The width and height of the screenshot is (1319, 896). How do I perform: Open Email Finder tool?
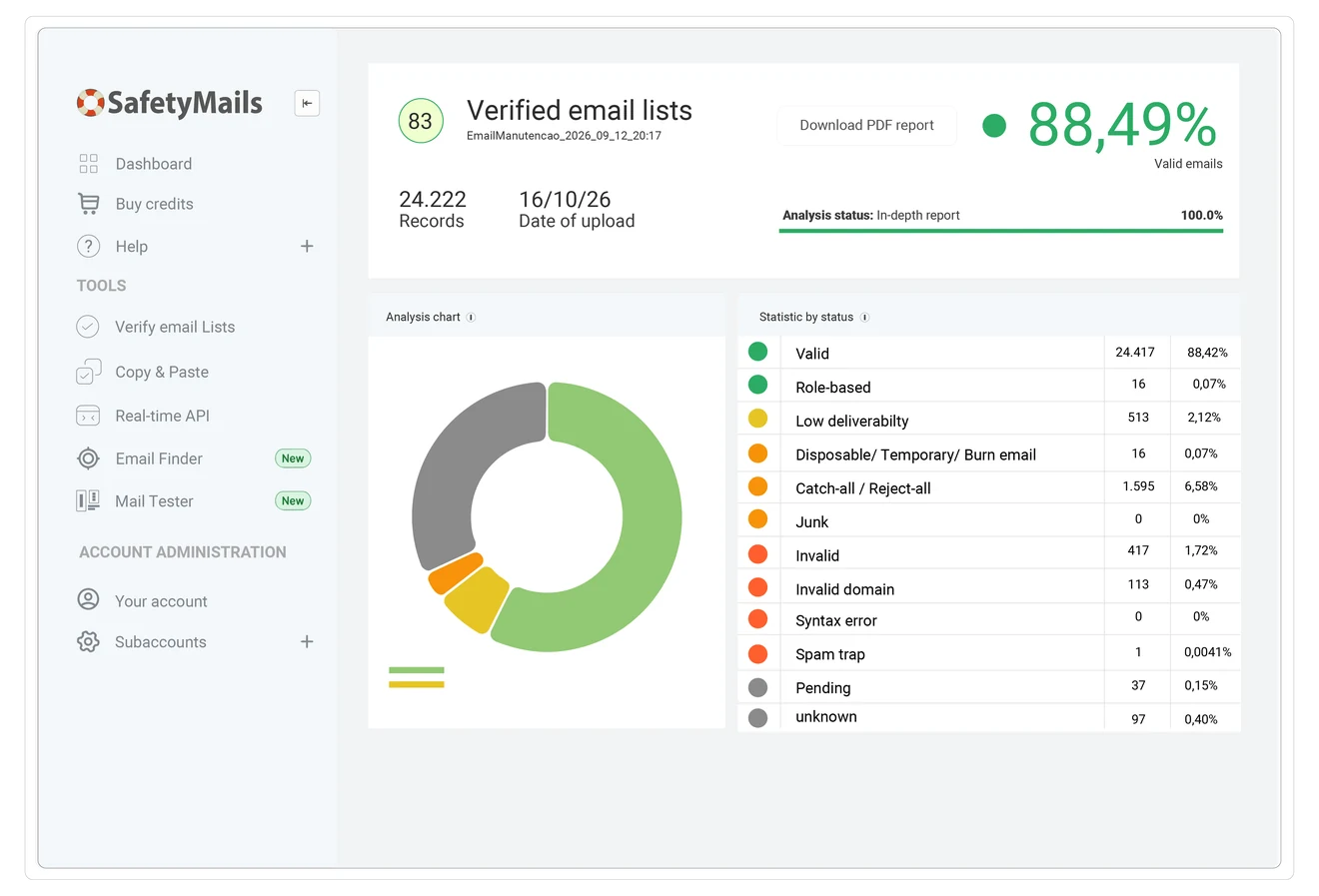(x=159, y=458)
